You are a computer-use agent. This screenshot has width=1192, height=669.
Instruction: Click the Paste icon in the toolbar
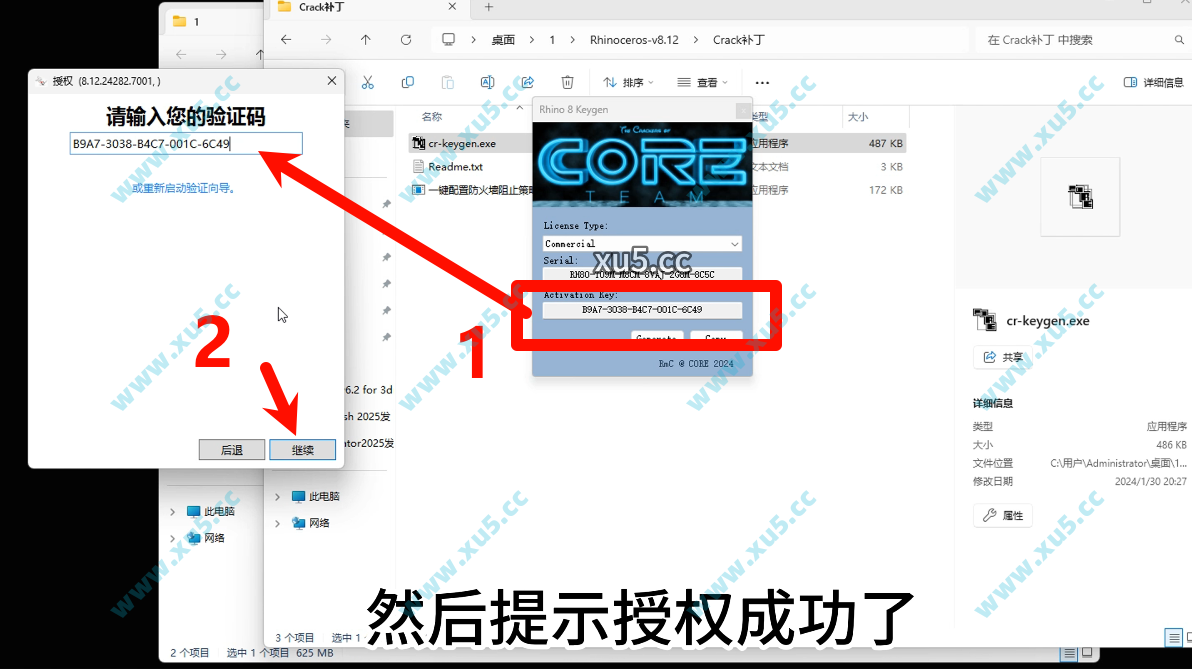(447, 82)
